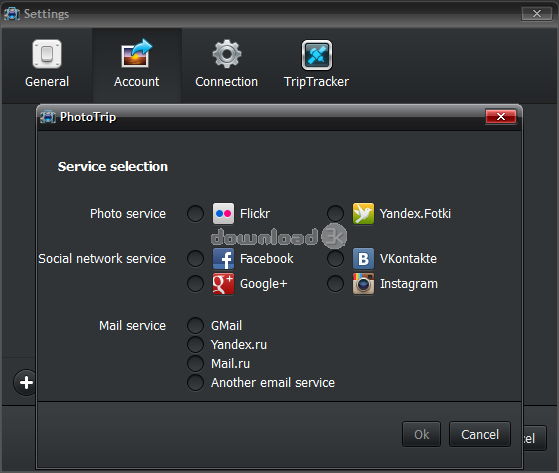Pick the Mail.ru radio button
The height and width of the screenshot is (473, 559).
tap(195, 364)
